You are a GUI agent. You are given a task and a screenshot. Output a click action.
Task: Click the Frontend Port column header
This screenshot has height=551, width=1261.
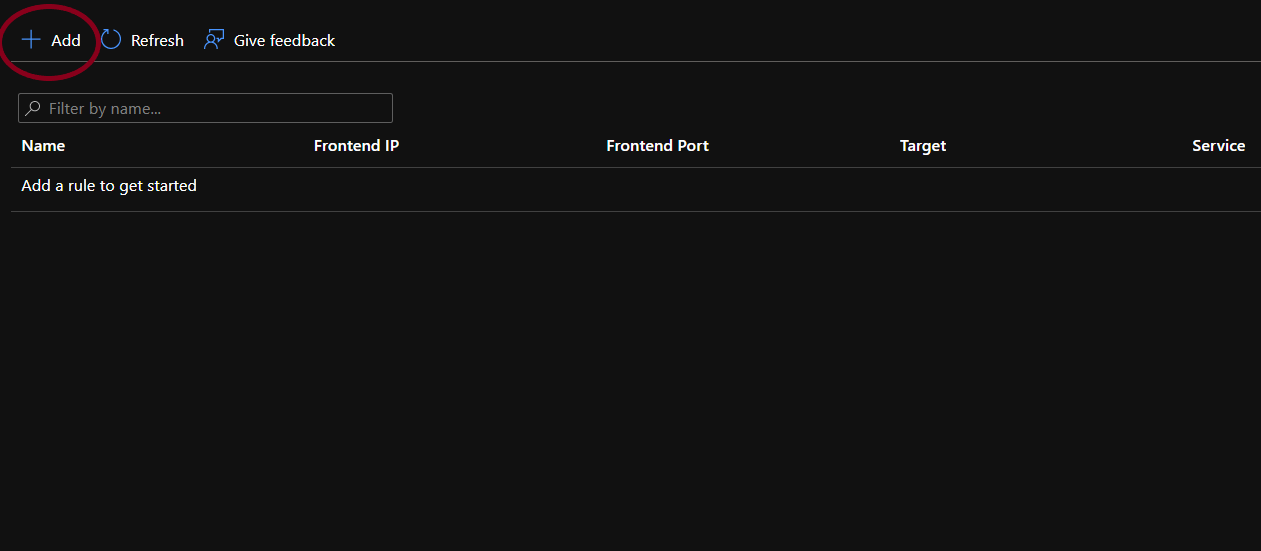[x=657, y=146]
